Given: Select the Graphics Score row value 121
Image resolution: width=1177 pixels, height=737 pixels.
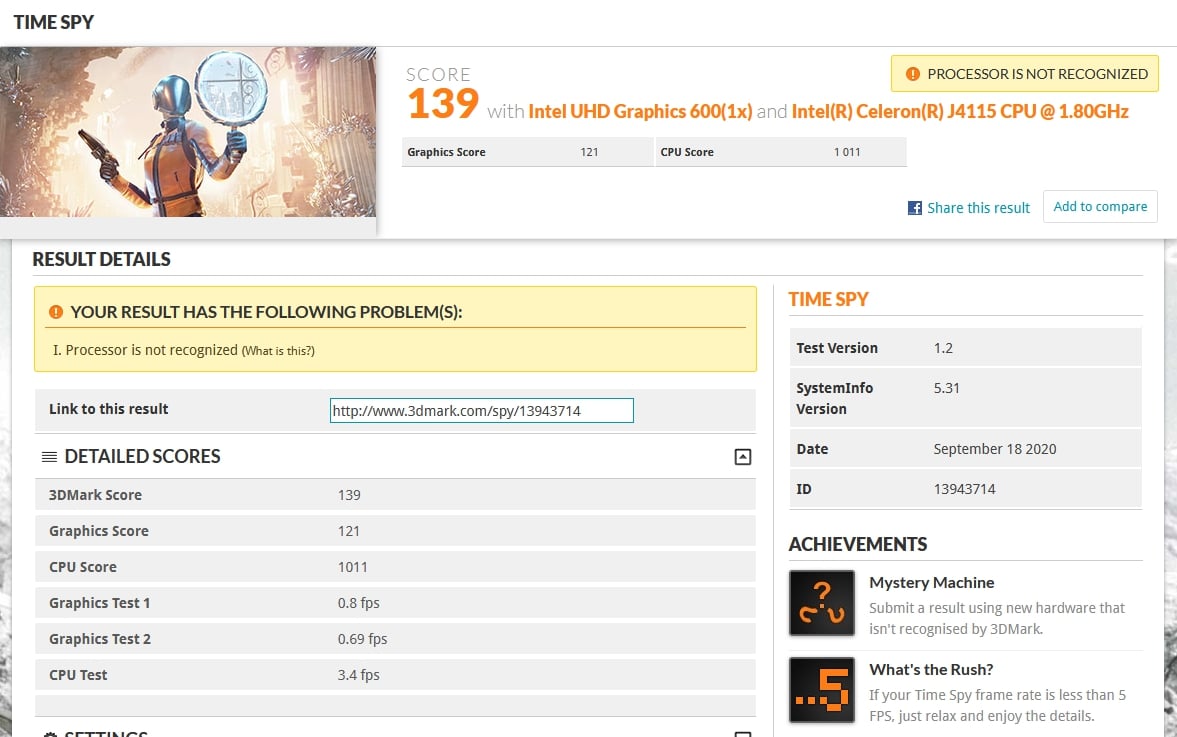Looking at the screenshot, I should point(348,531).
